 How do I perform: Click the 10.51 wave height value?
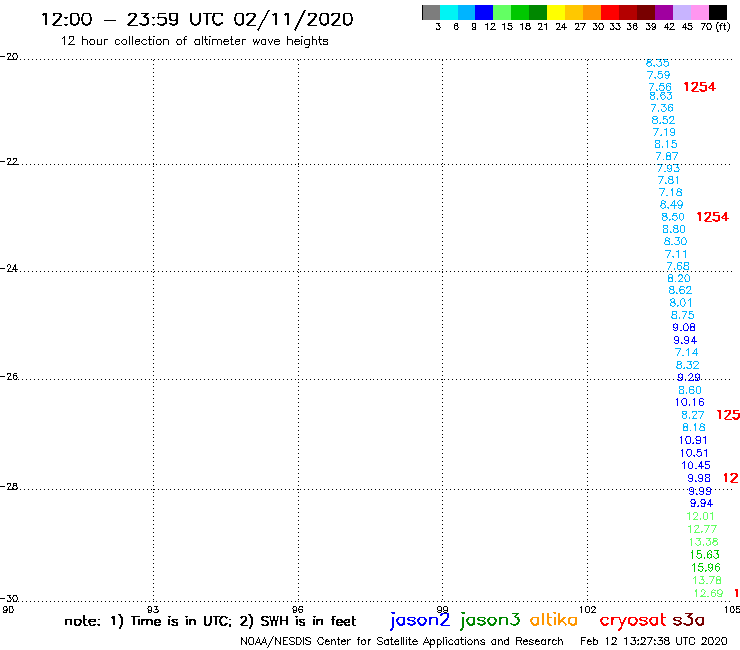[x=694, y=453]
